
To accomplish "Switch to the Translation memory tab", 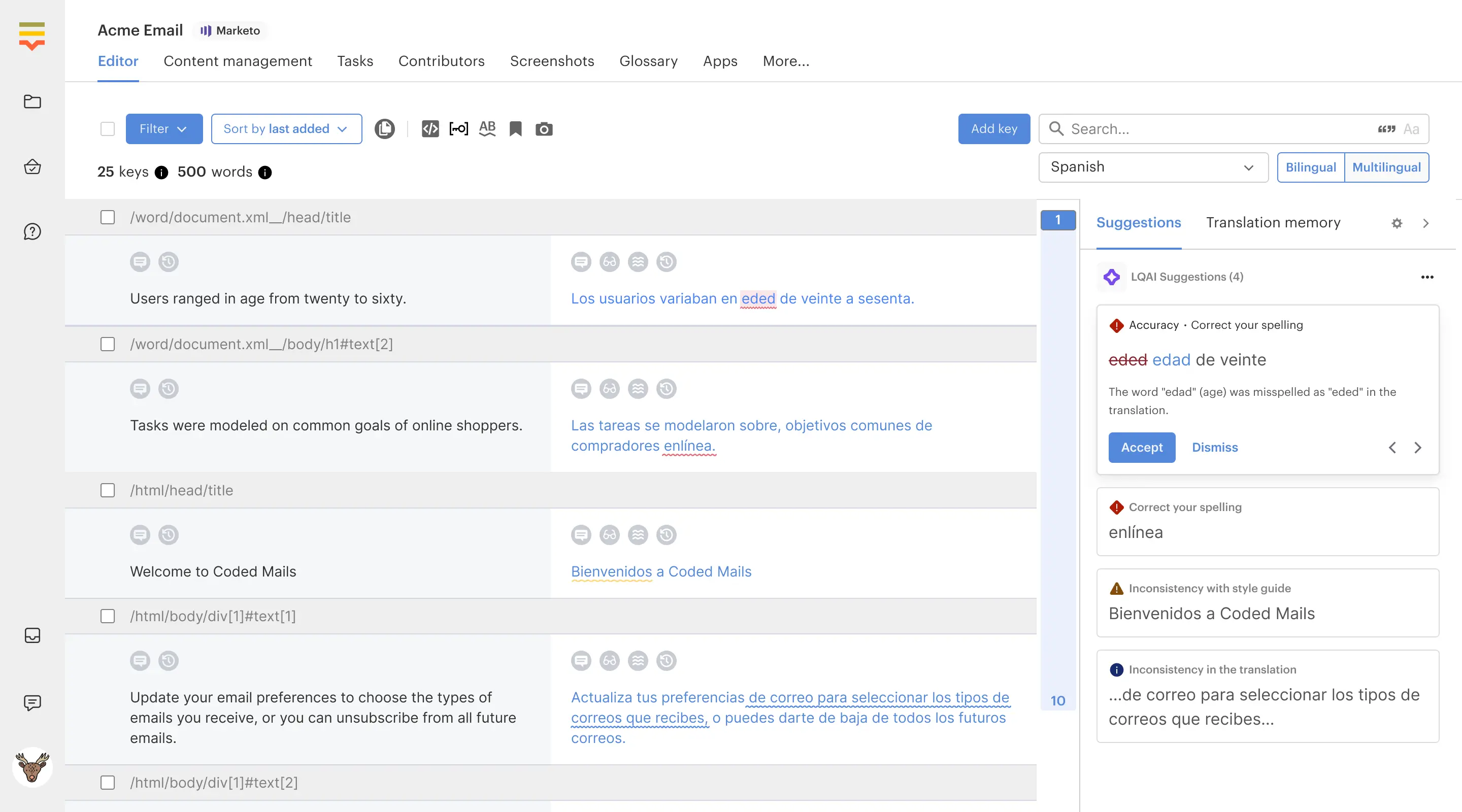I will pyautogui.click(x=1273, y=222).
